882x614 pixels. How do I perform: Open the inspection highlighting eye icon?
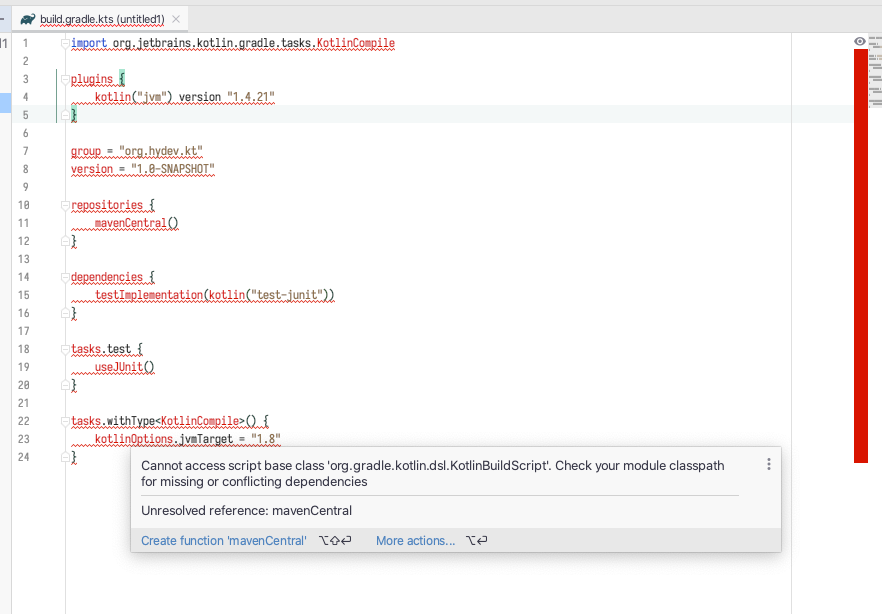pyautogui.click(x=858, y=40)
